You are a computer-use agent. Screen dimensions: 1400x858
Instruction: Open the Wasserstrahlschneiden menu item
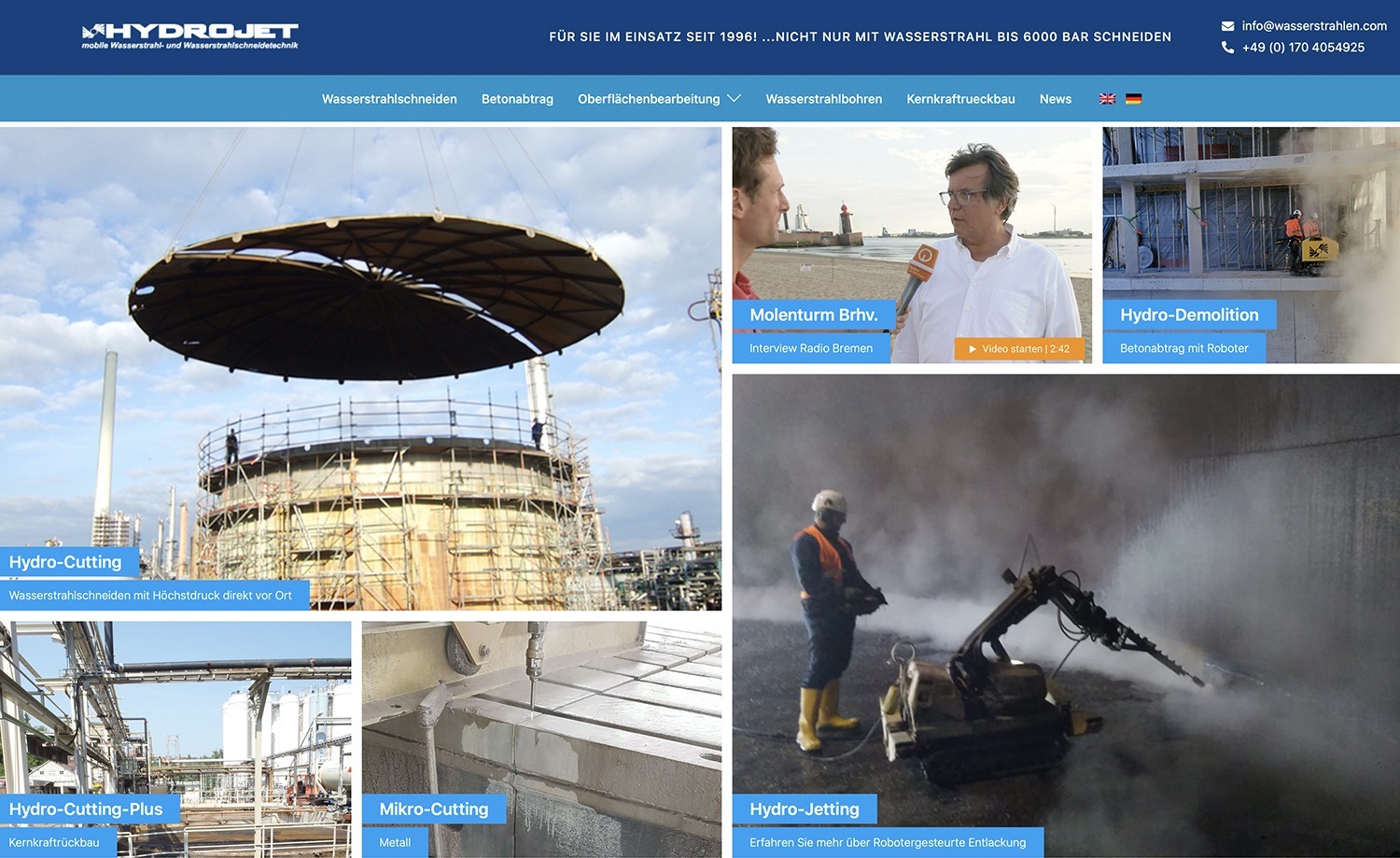[x=389, y=99]
